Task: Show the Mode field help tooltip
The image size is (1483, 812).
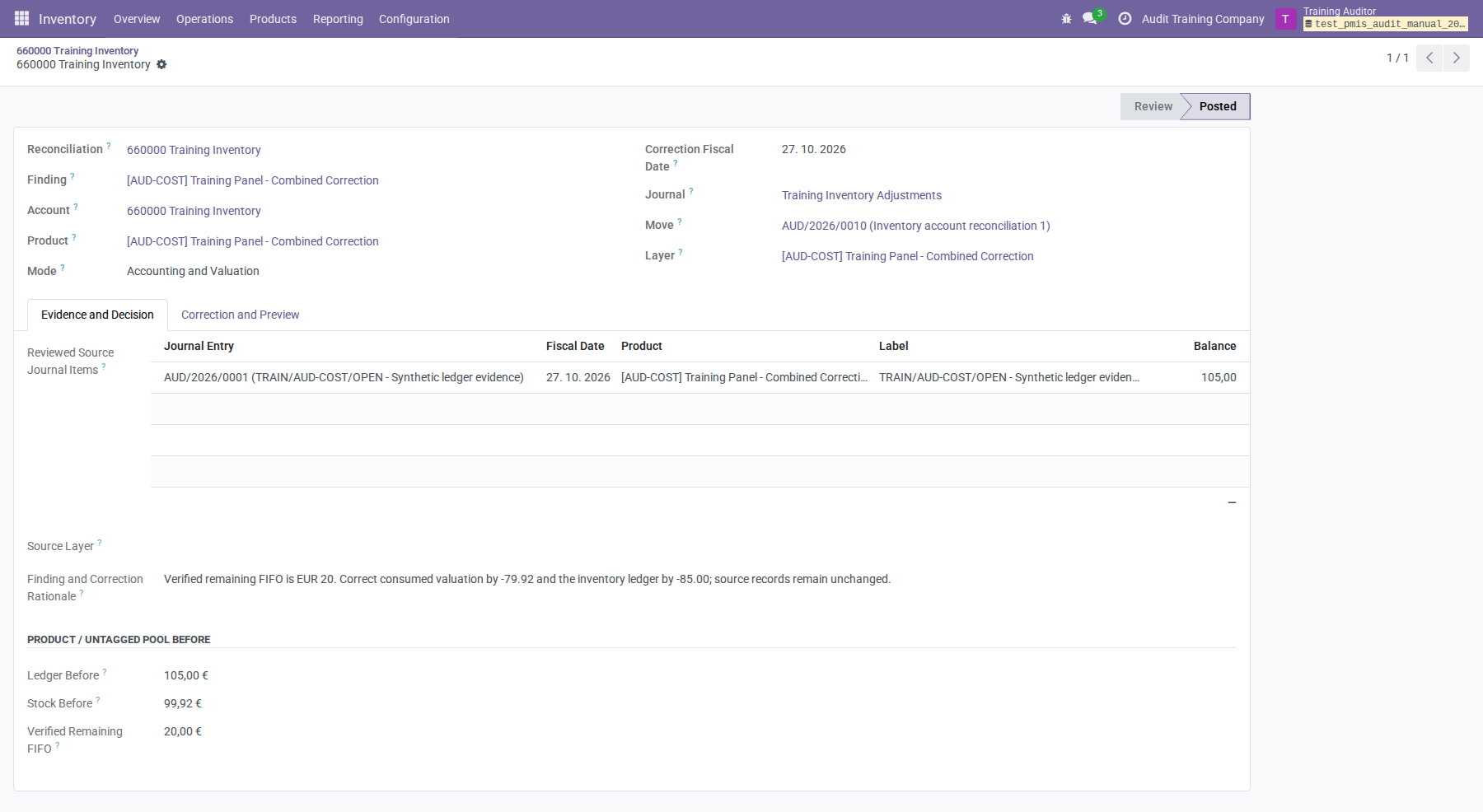Action: coord(63,268)
